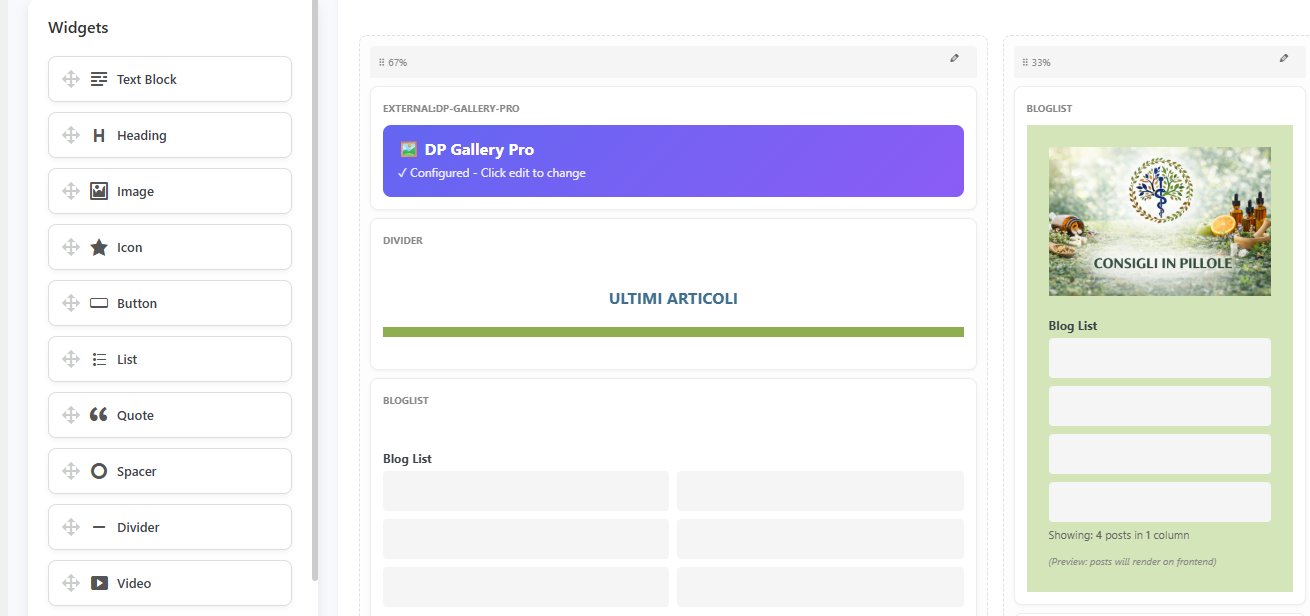Click the Image widget picture icon
The image size is (1310, 616).
click(99, 191)
